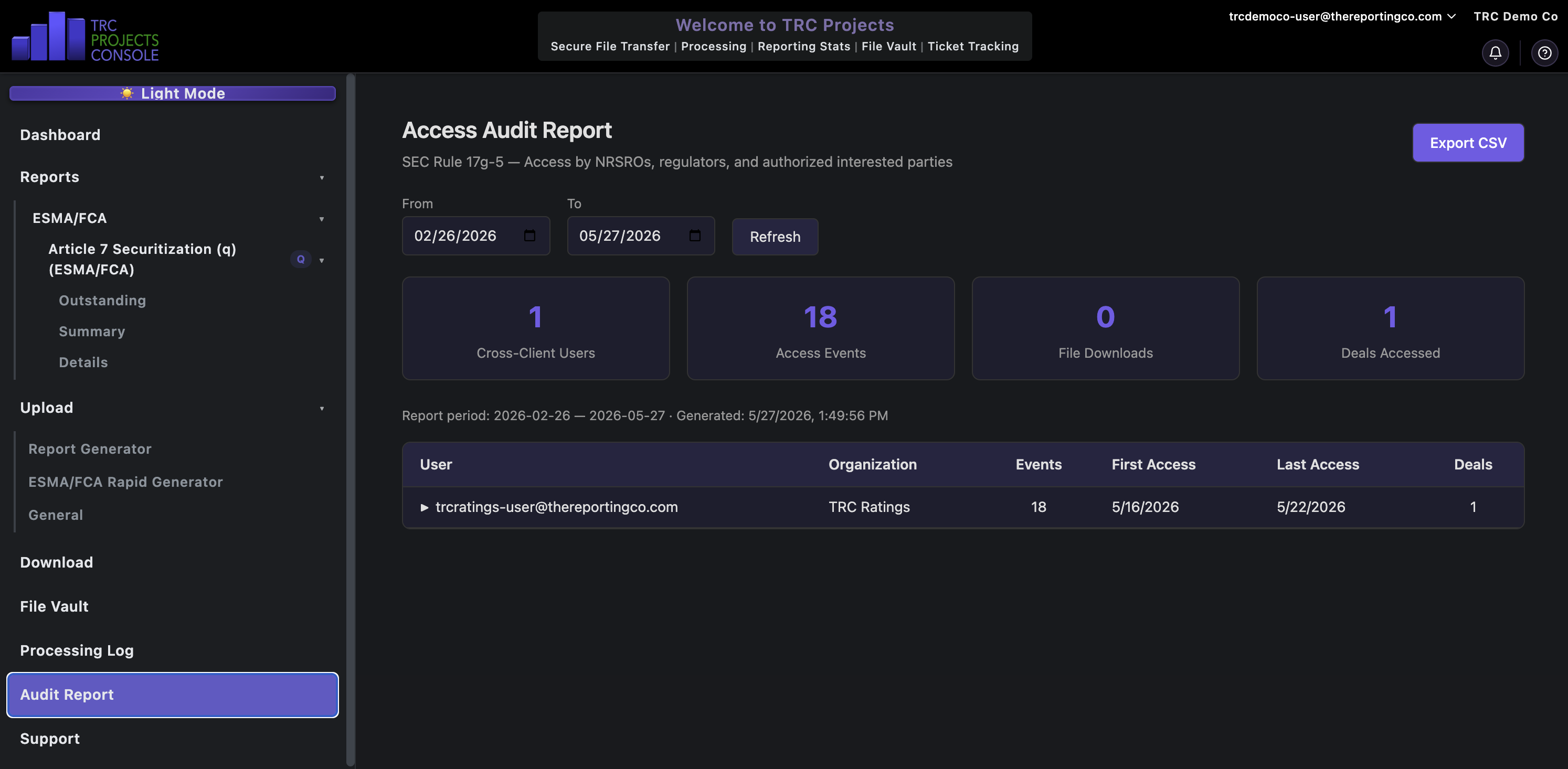Collapse the Upload section arrow
The width and height of the screenshot is (1568, 769).
(x=322, y=408)
